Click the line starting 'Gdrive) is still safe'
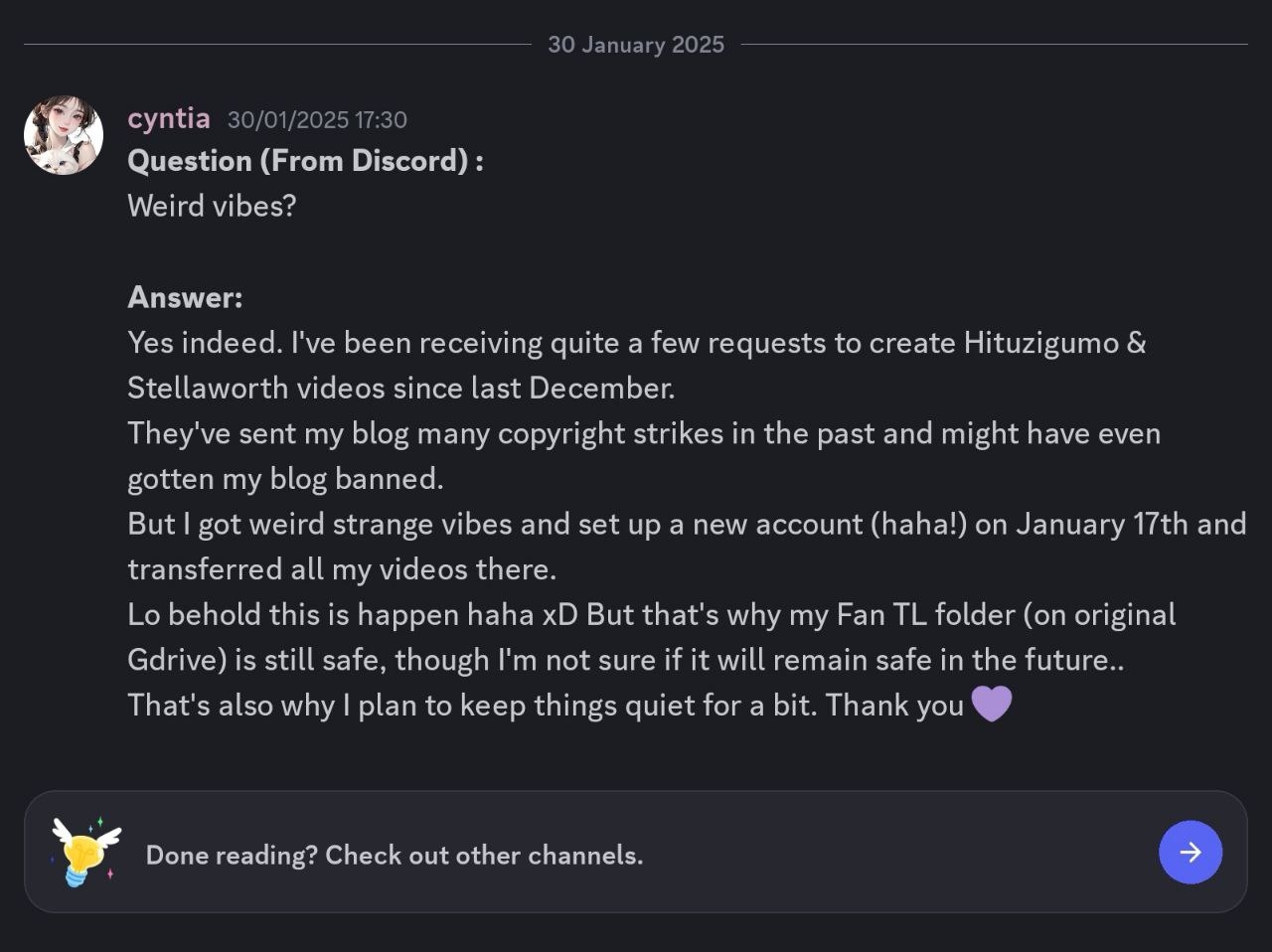This screenshot has width=1272, height=952. click(x=625, y=660)
